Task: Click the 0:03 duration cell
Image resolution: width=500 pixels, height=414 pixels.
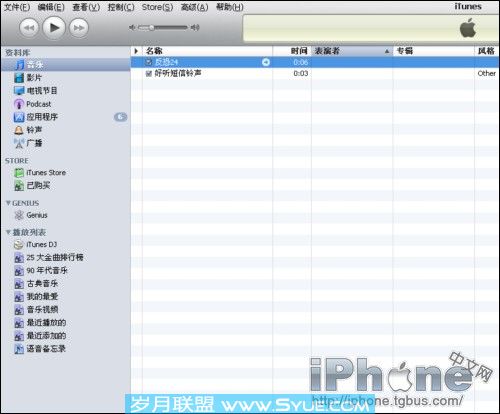Action: pyautogui.click(x=301, y=73)
